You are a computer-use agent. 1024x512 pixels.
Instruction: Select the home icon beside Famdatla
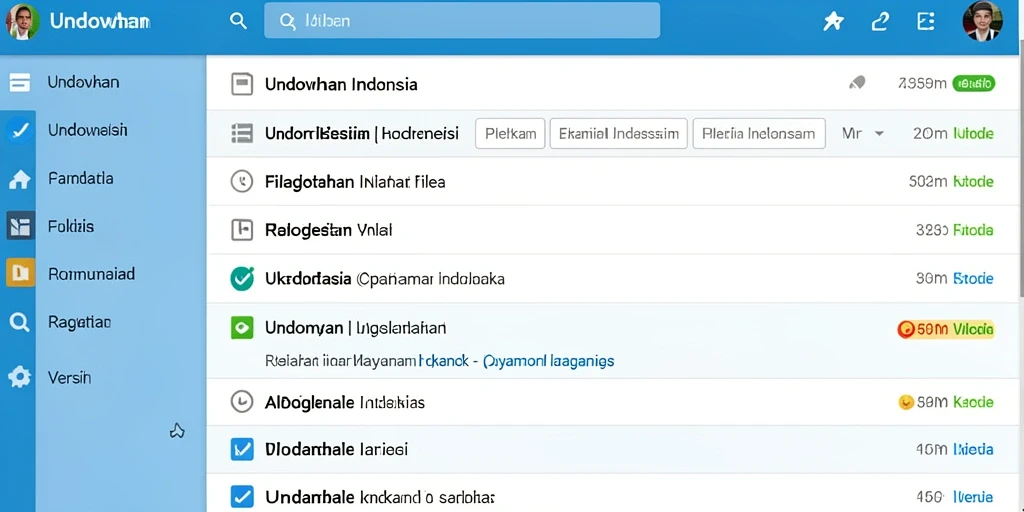(20, 179)
